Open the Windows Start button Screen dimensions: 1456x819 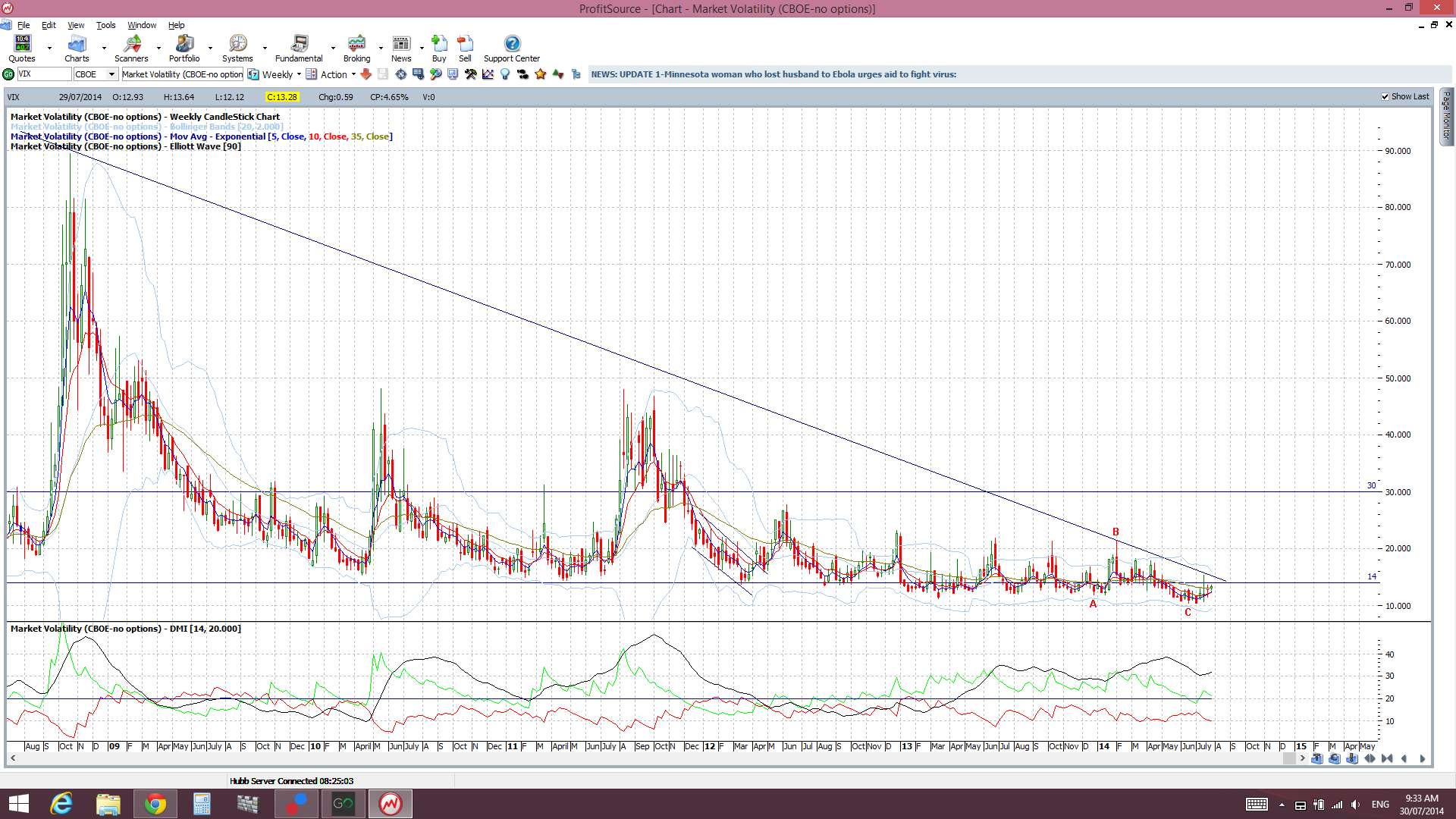pos(18,804)
